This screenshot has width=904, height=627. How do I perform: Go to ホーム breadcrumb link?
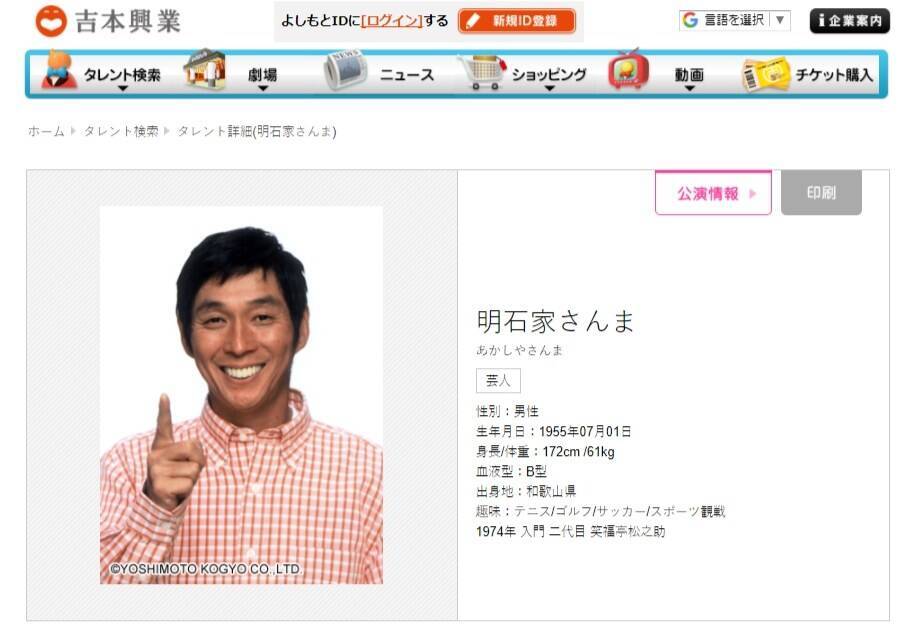[x=46, y=131]
